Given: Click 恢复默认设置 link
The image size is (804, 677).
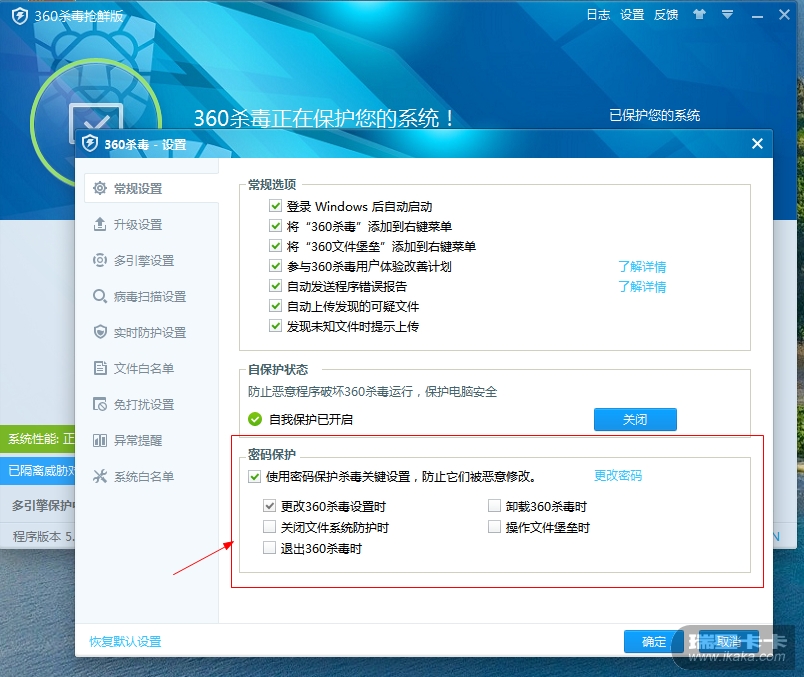Looking at the screenshot, I should point(125,642).
